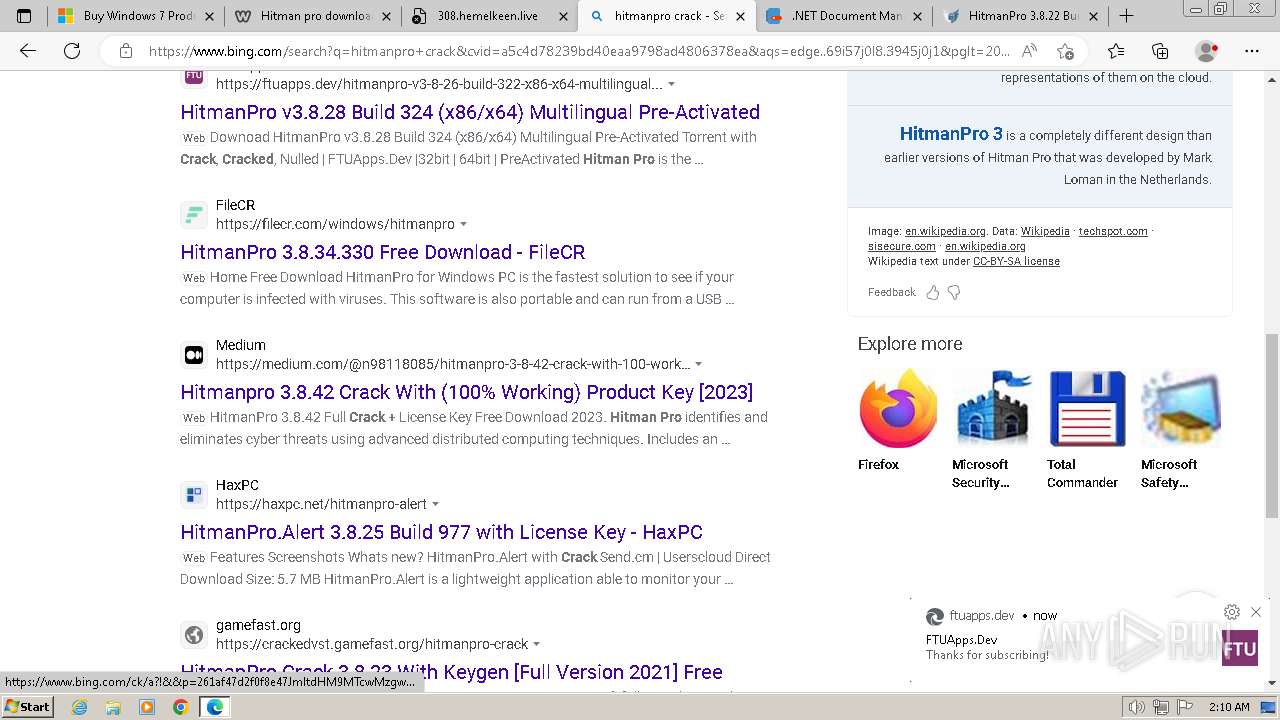
Task: Open the Windows Start menu
Action: 27,707
